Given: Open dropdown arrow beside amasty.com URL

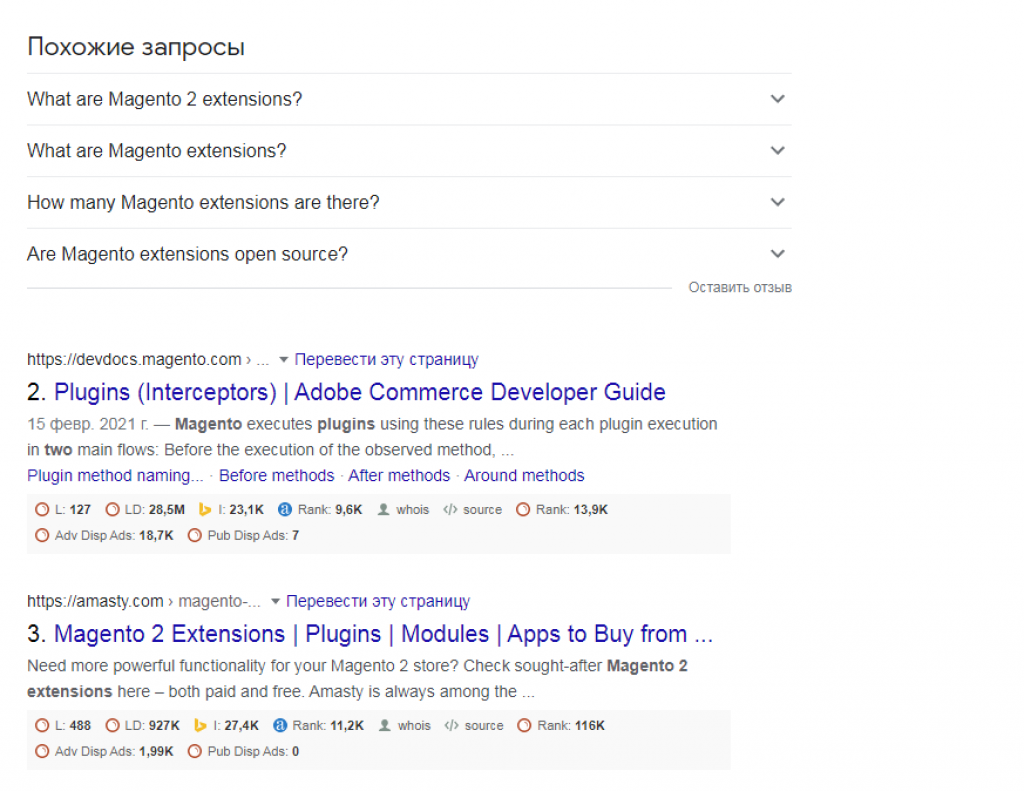Looking at the screenshot, I should (275, 602).
